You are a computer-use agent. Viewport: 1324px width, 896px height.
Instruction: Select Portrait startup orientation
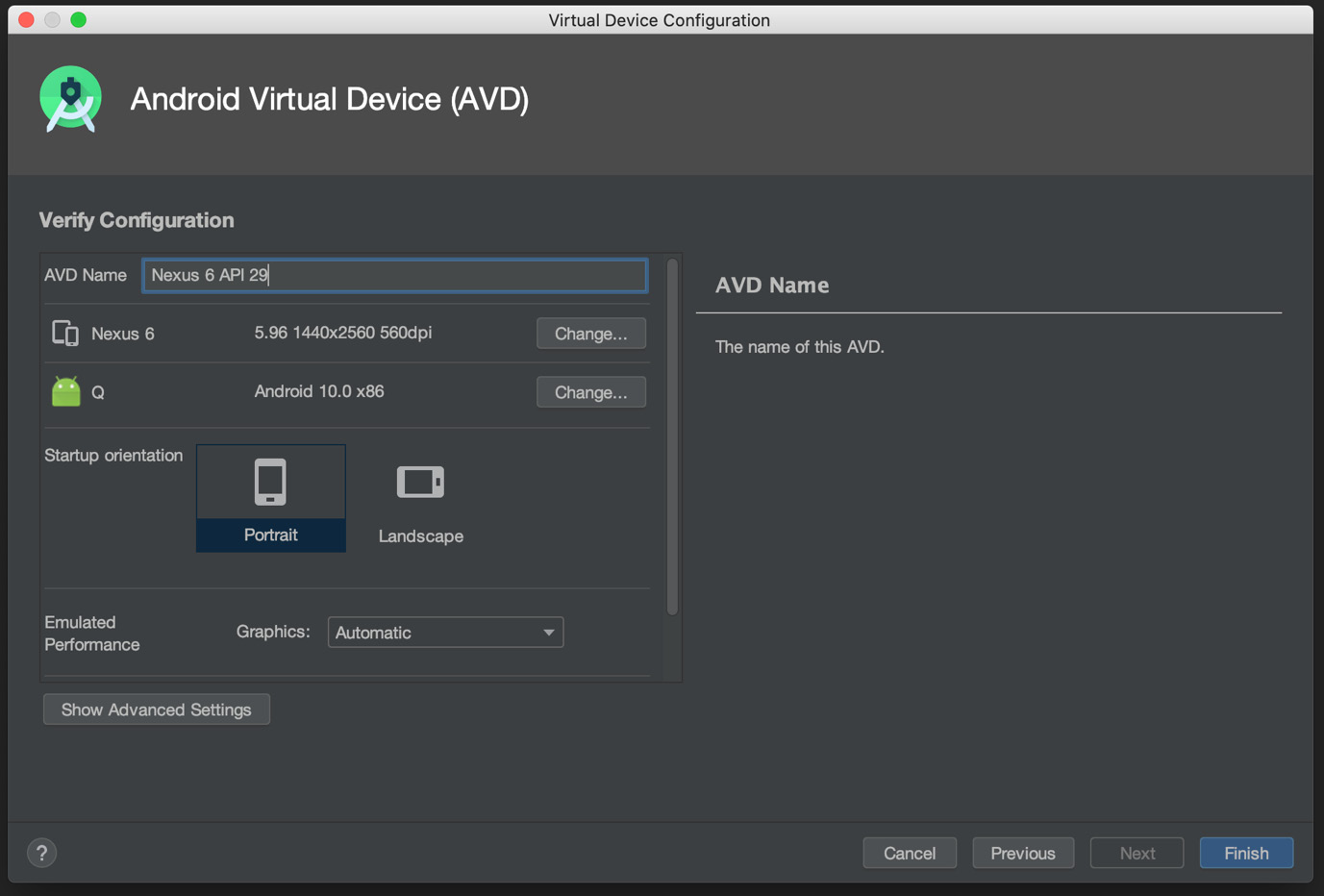[x=271, y=498]
